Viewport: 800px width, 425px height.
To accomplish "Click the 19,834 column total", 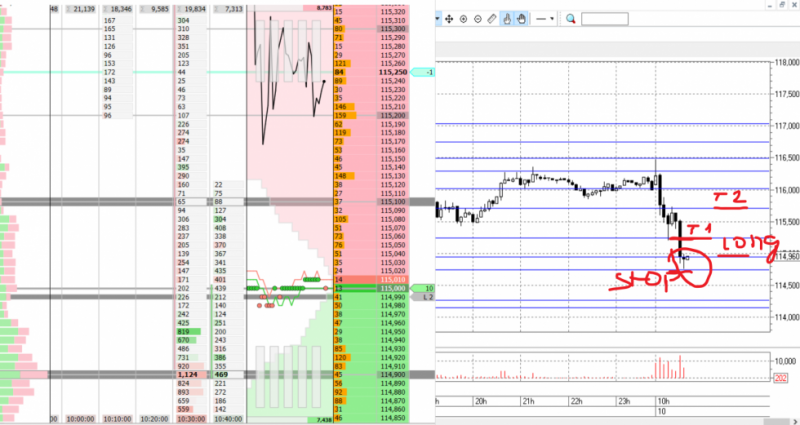I will (192, 9).
